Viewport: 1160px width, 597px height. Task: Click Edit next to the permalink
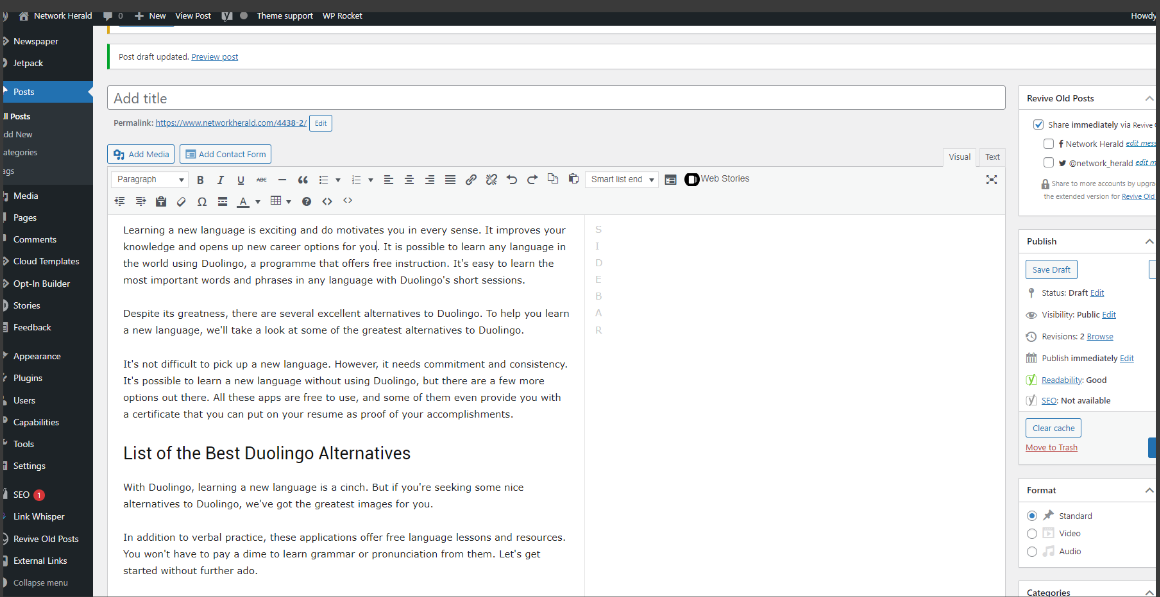click(x=320, y=124)
